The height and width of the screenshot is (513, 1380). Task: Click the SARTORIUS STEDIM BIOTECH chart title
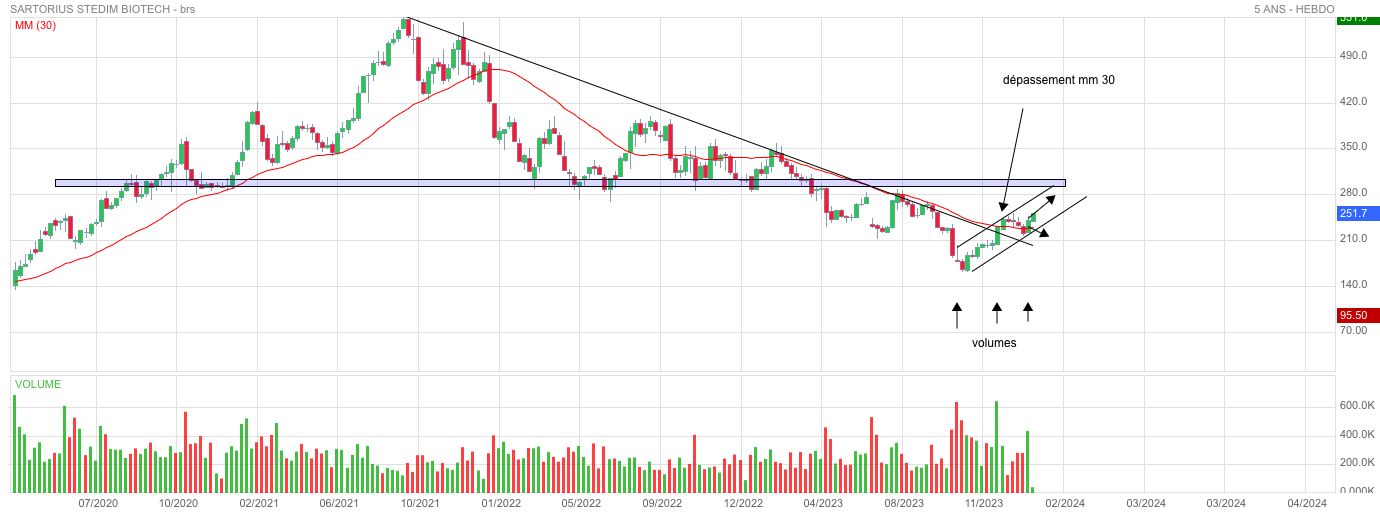(102, 9)
